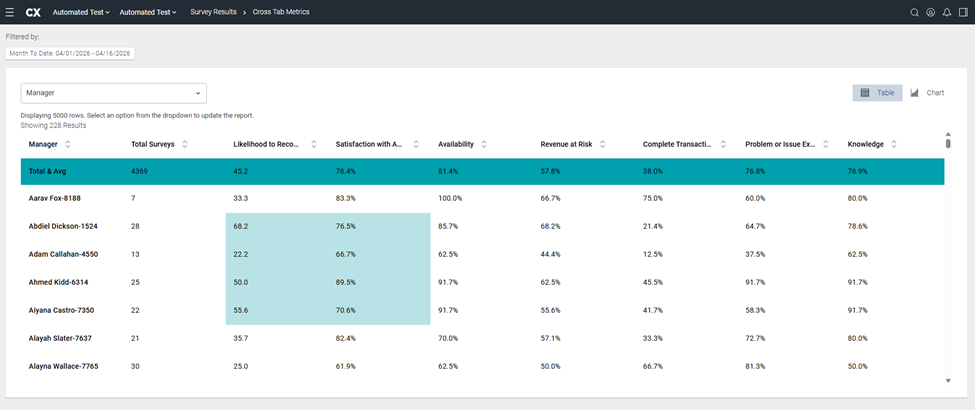Sort by Total Surveys column arrows
Screen dimensions: 975x410
pyautogui.click(x=185, y=144)
